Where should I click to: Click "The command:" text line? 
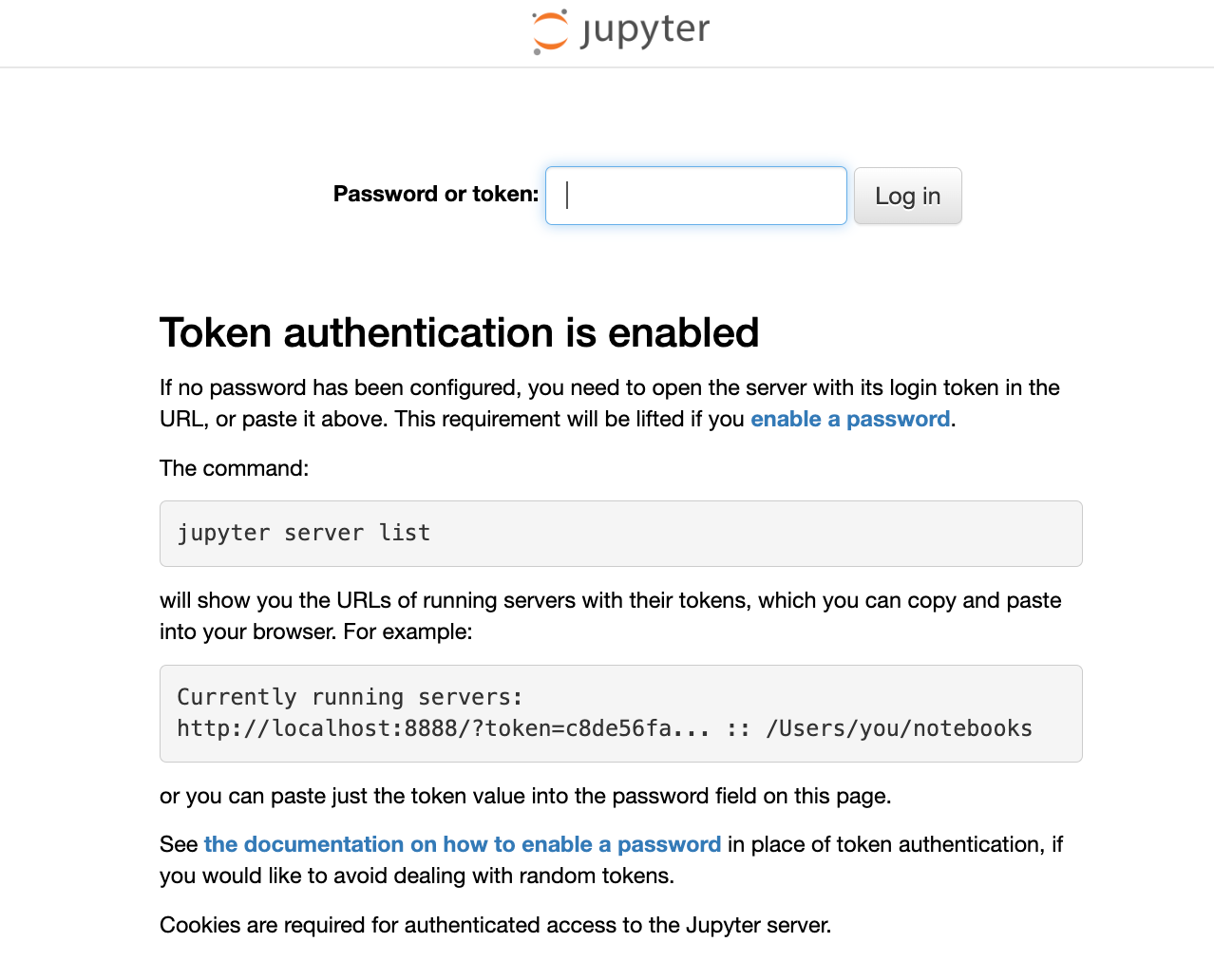coord(234,468)
